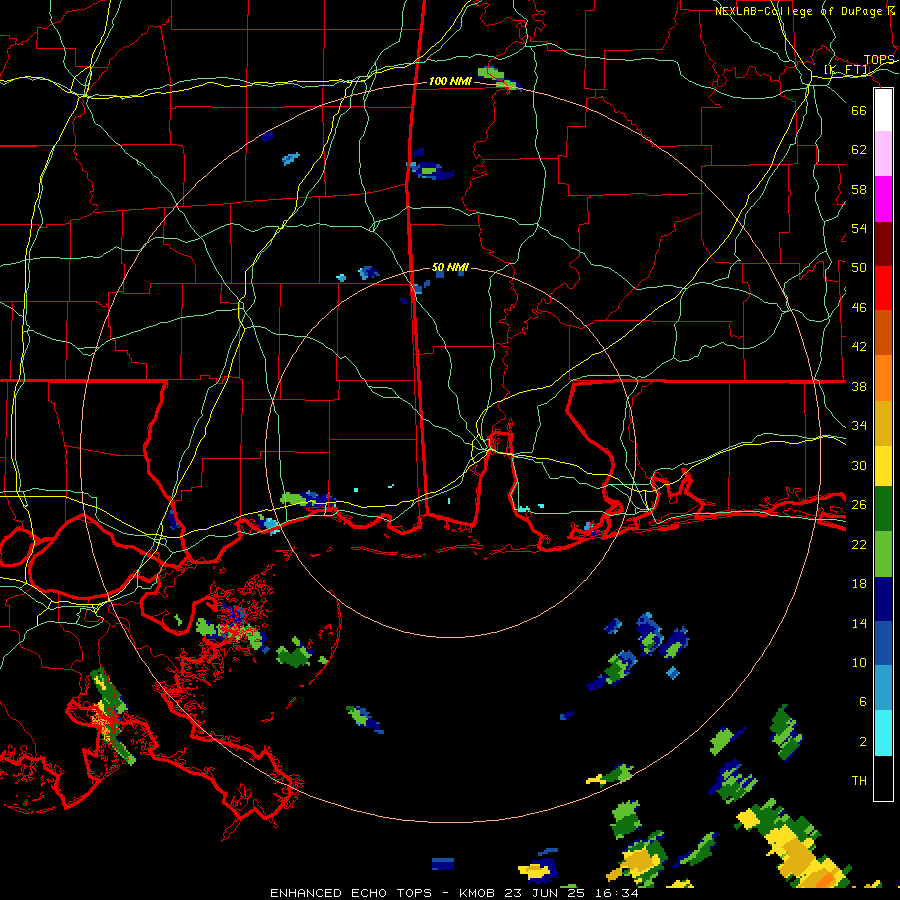
Task: Select the cyan legend swatch near 2
Action: click(x=883, y=733)
